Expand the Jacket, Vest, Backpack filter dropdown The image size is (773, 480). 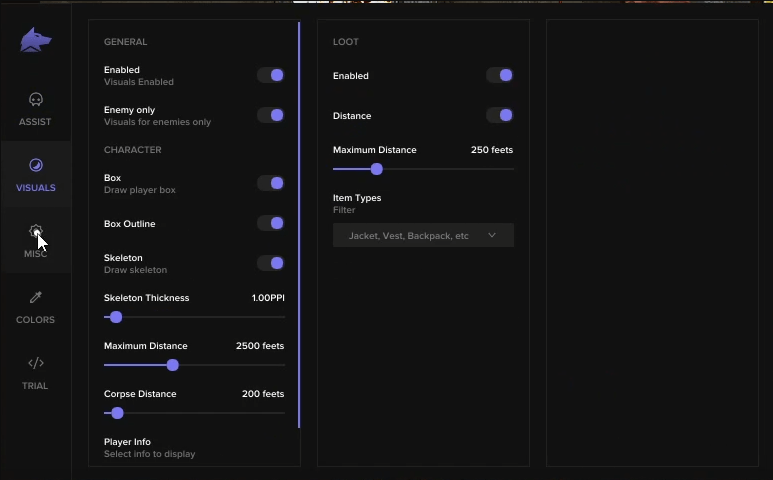[423, 236]
